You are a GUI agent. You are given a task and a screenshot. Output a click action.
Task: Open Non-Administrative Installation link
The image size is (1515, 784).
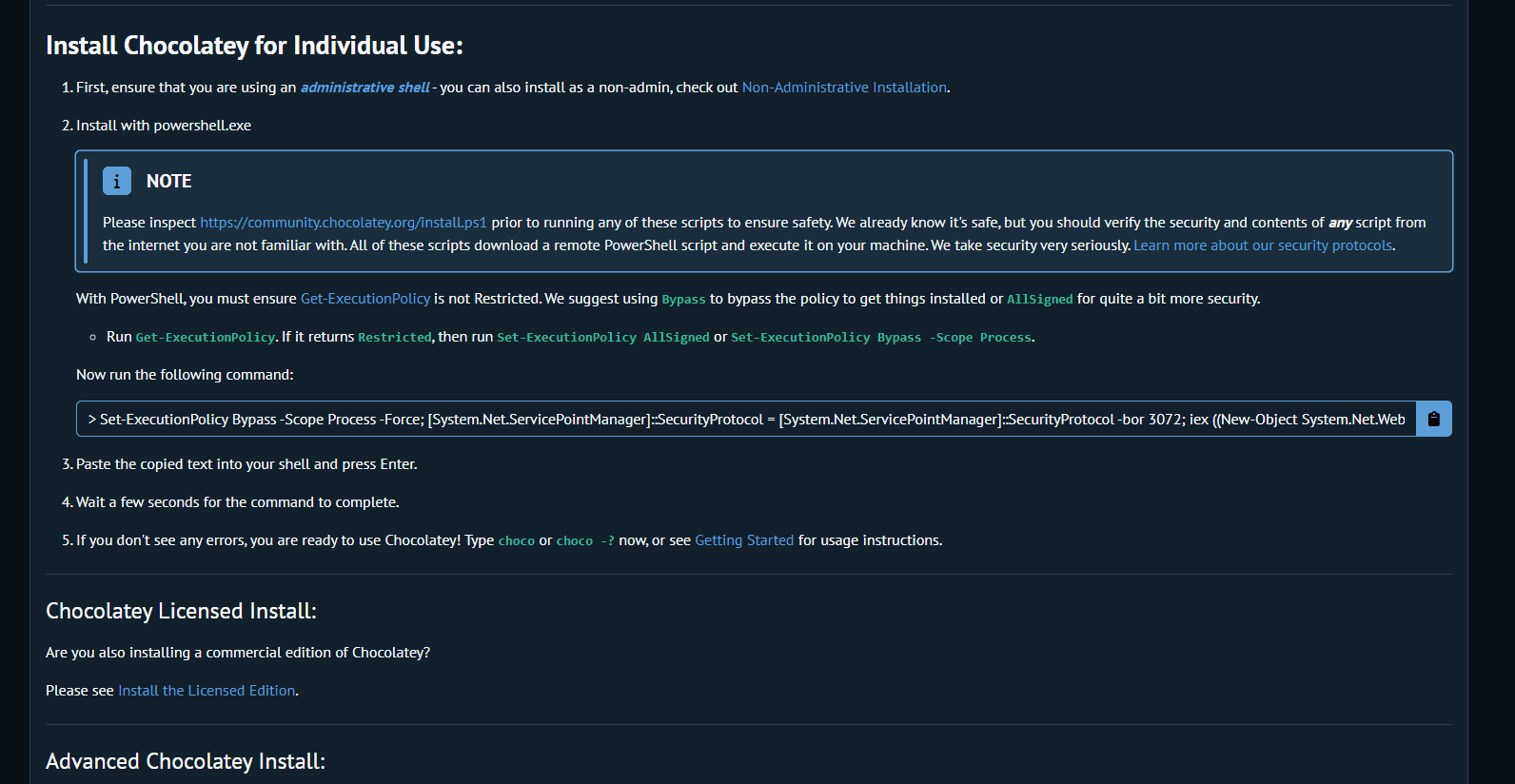844,88
